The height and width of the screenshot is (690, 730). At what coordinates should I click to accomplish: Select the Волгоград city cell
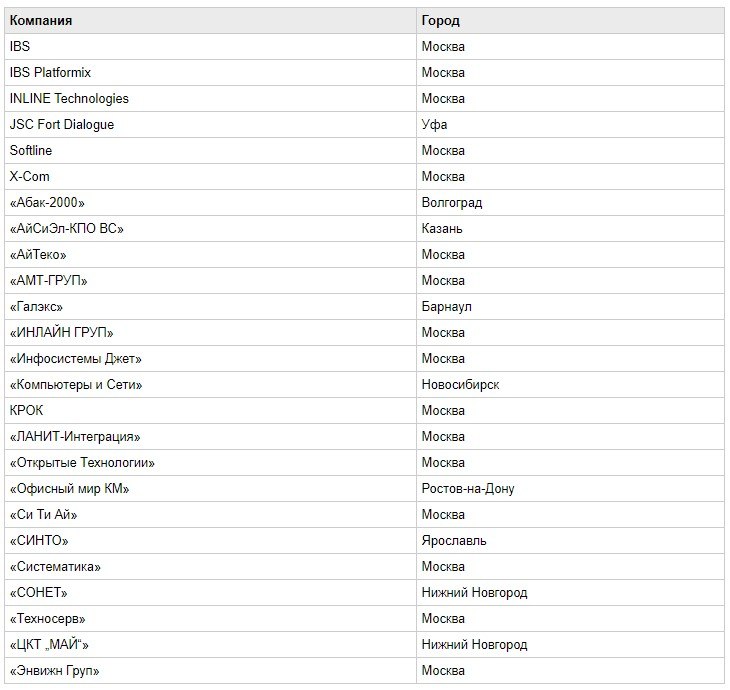[x=452, y=202]
